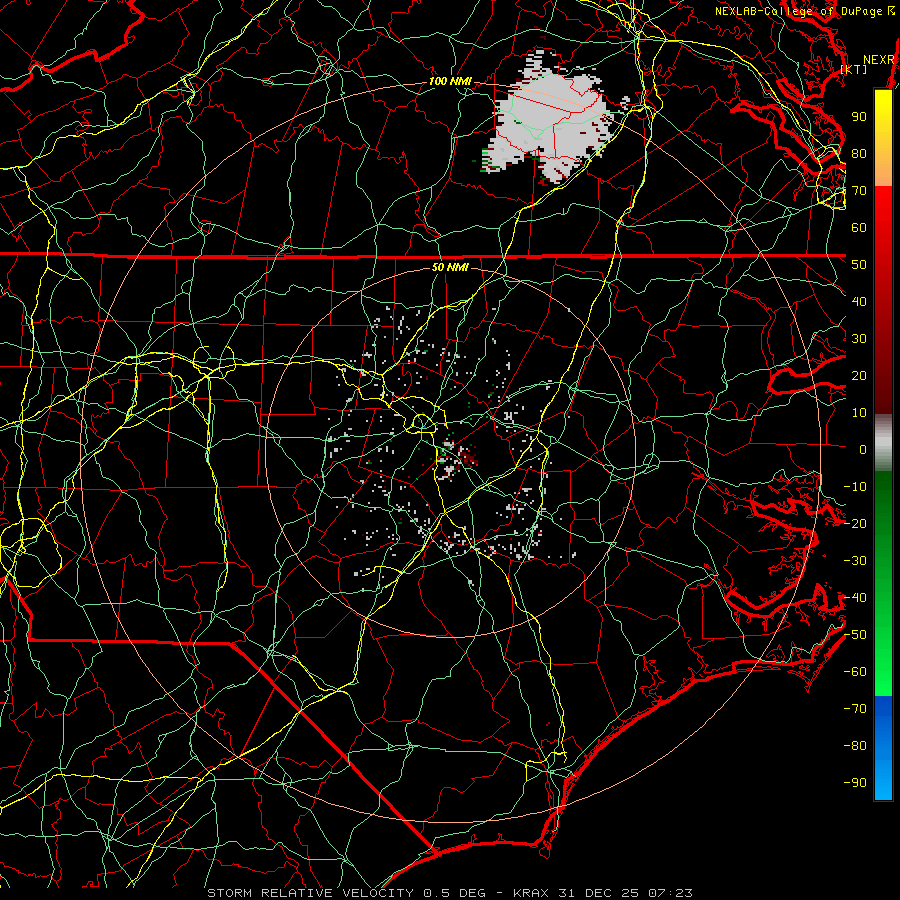This screenshot has width=900, height=900.
Task: Pick the gray zero-velocity segment of color bar
Action: click(x=883, y=443)
